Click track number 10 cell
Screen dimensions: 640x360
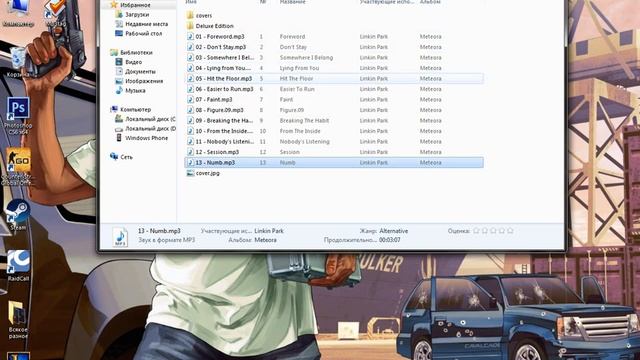[262, 131]
